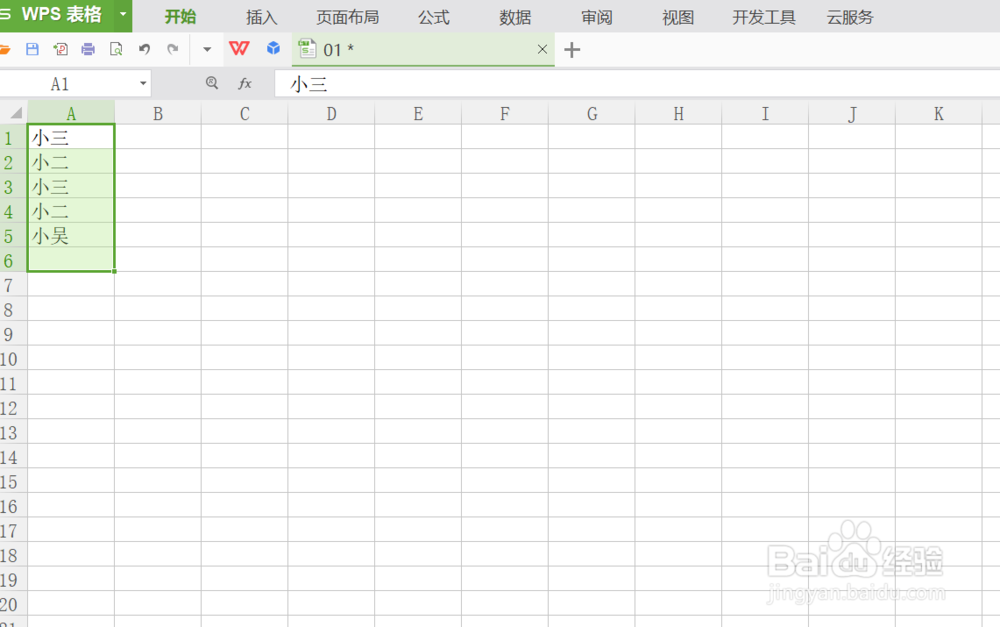Close the 01 document tab

pos(542,49)
